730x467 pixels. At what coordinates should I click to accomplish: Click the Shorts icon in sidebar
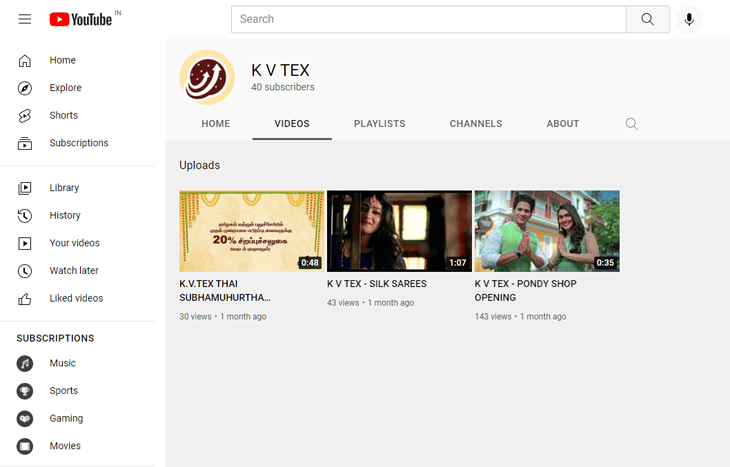[x=25, y=115]
